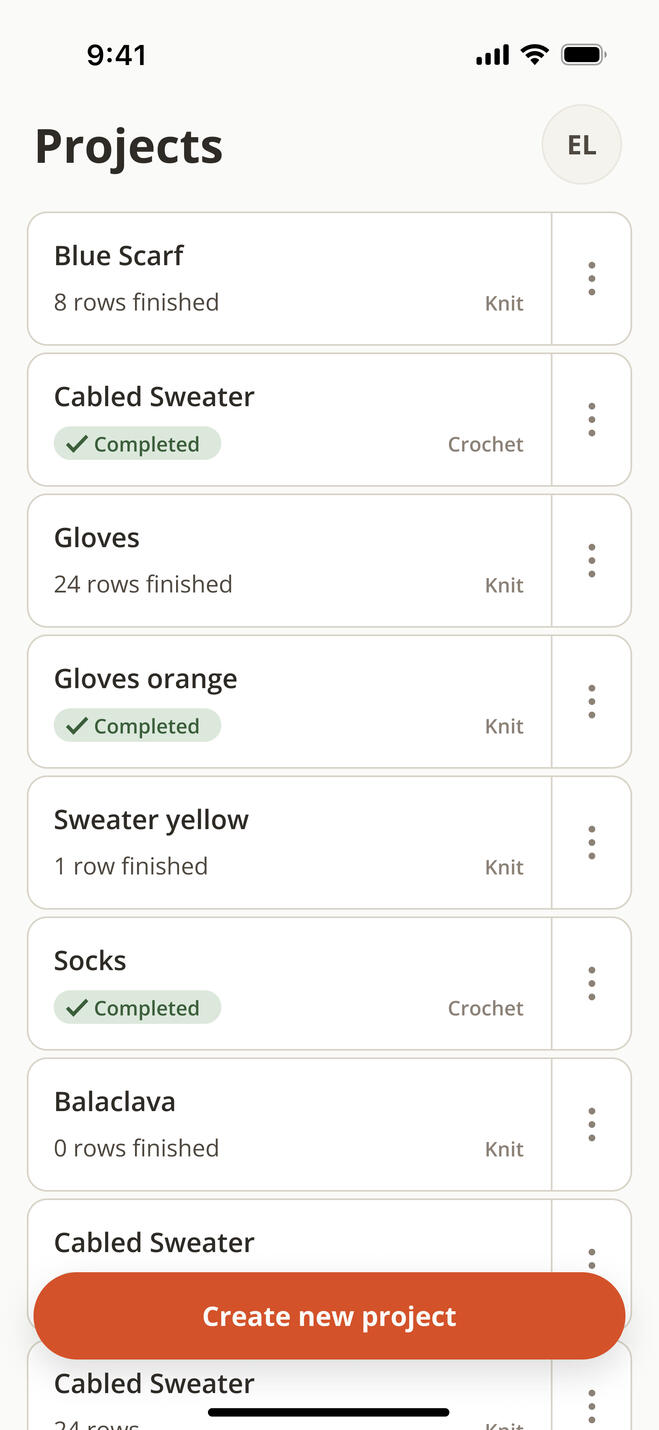
Task: Click the Completed badge on Socks
Action: (137, 1008)
